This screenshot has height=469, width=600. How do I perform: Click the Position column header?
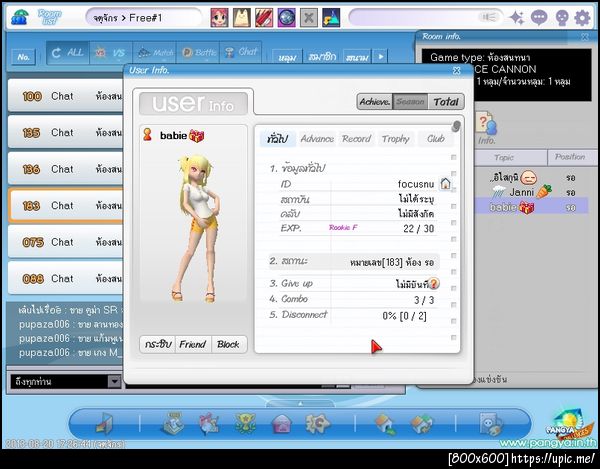click(572, 157)
